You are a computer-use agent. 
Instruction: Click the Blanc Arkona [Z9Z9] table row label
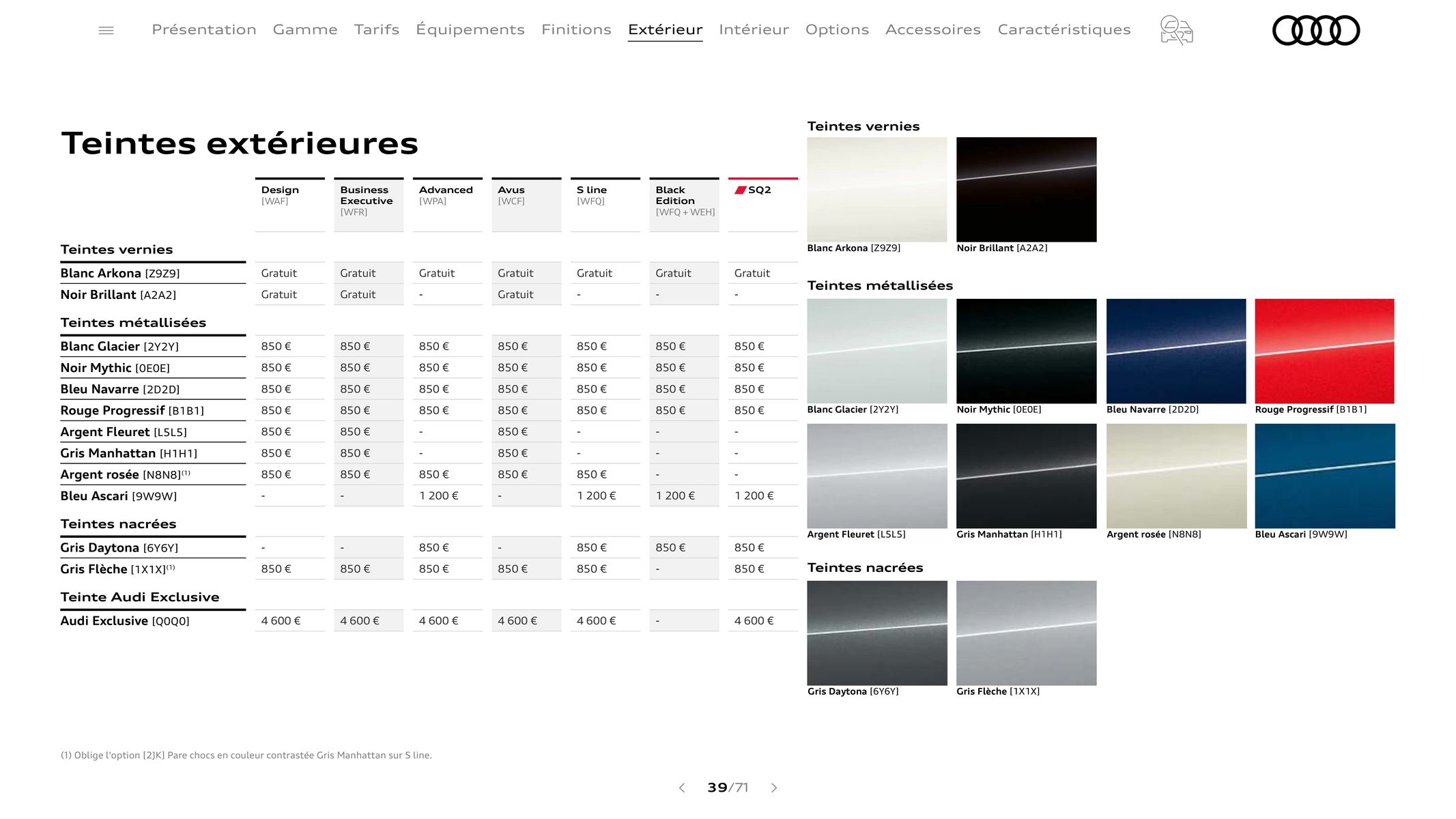point(120,273)
